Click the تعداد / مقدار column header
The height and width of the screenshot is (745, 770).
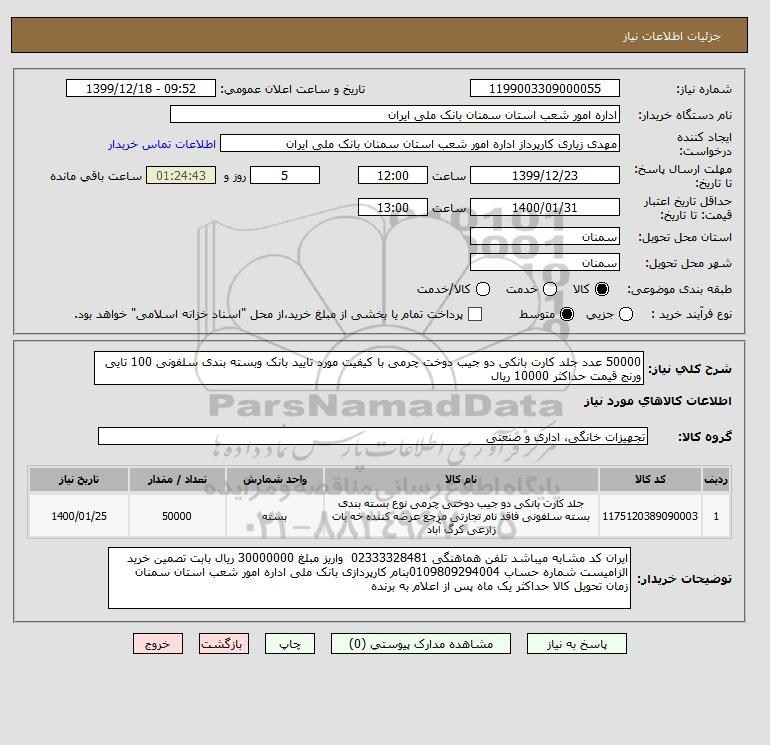point(177,479)
